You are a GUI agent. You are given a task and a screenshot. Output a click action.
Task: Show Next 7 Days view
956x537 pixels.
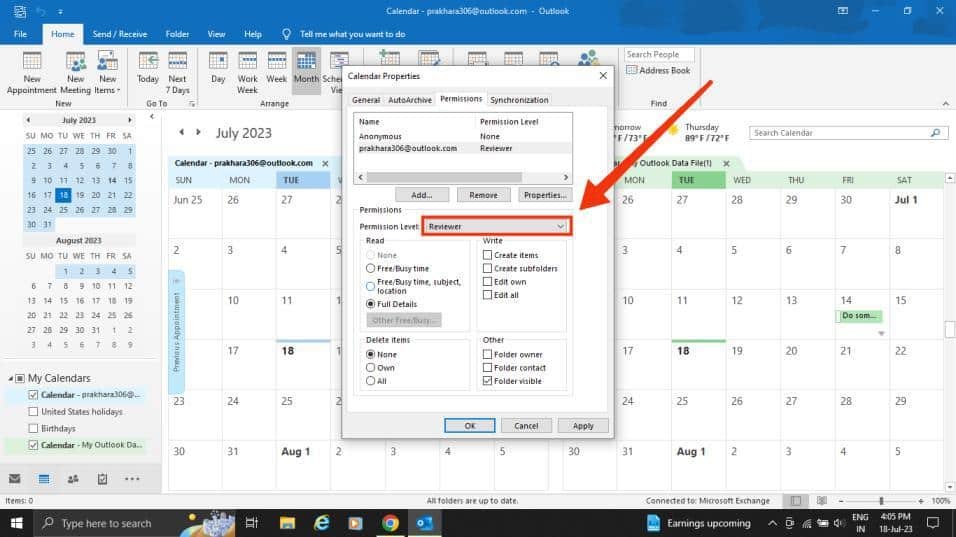click(177, 73)
